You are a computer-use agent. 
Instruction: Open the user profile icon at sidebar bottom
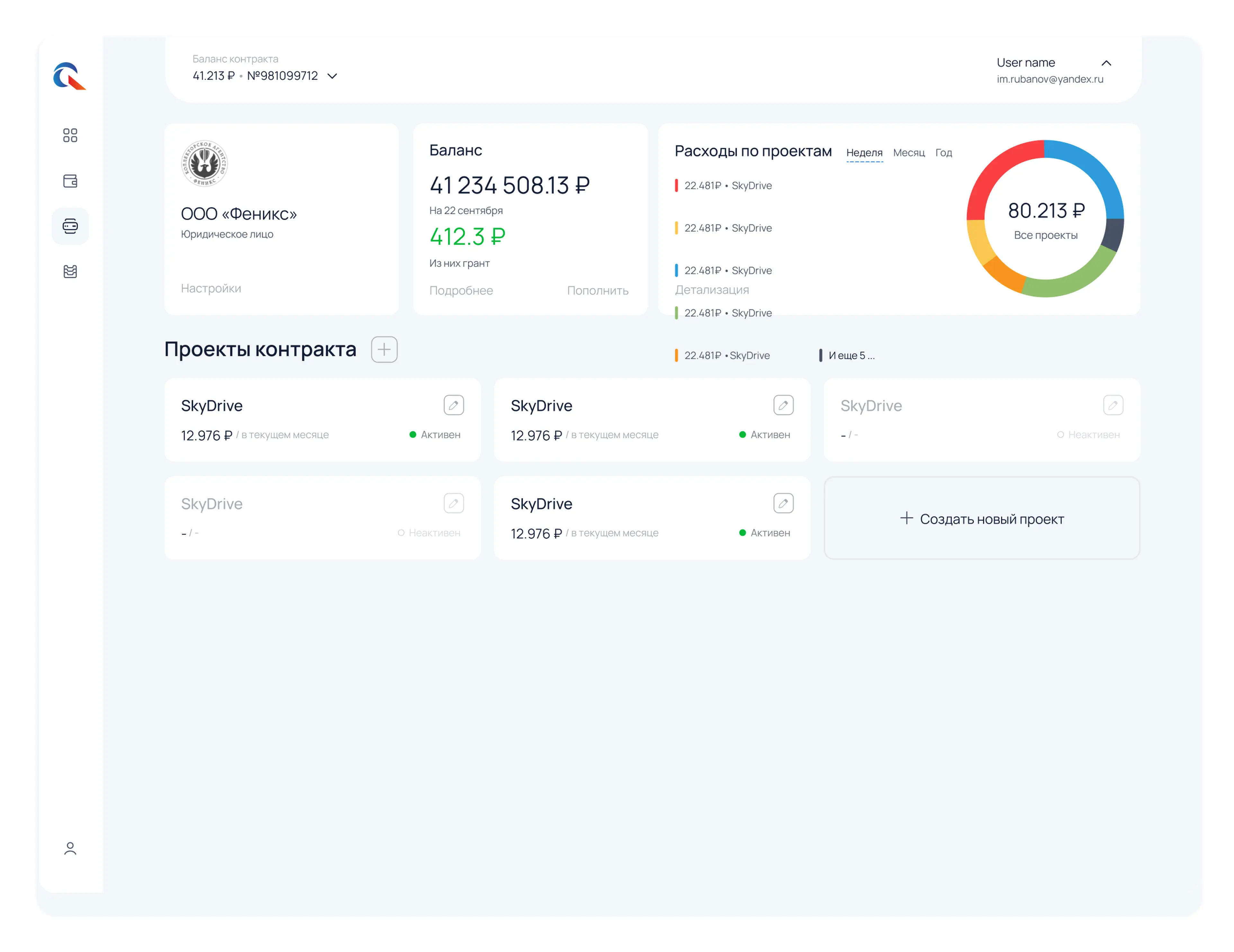coord(70,848)
